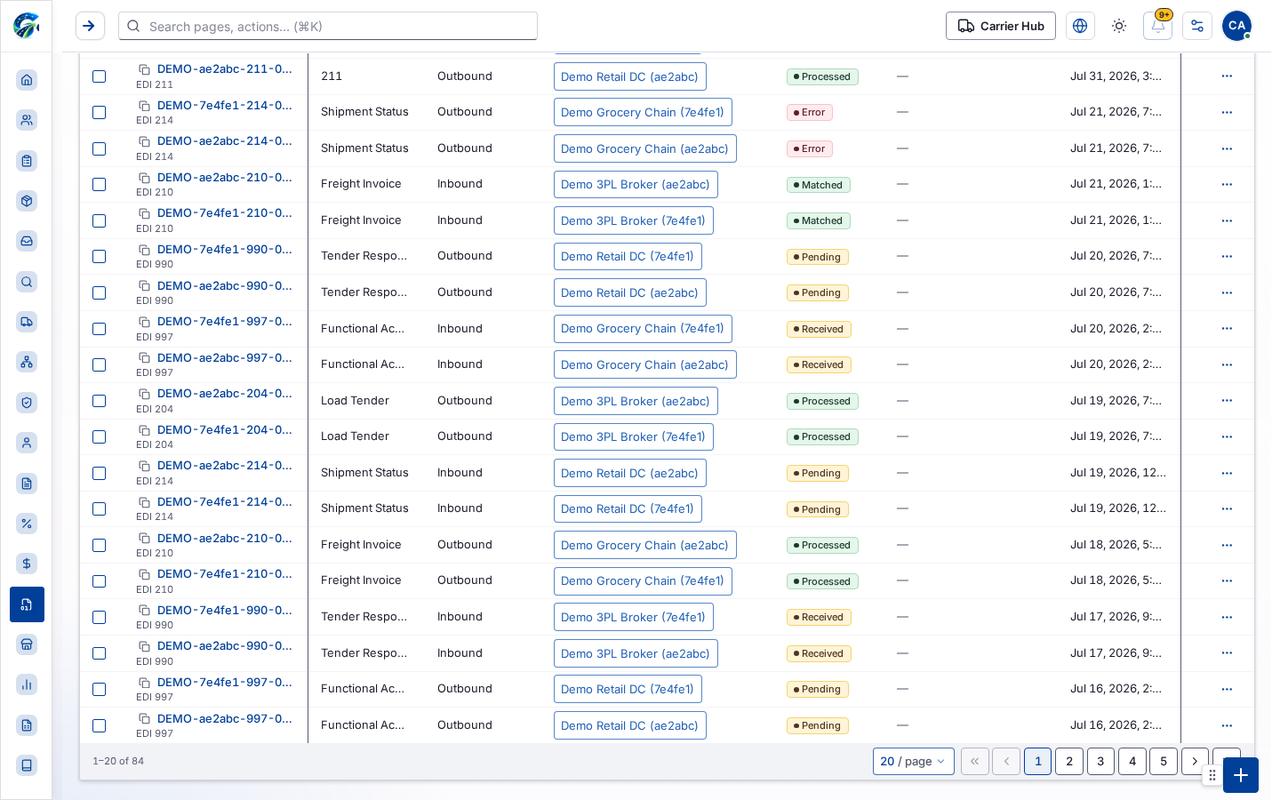Go to page 3
The height and width of the screenshot is (800, 1280).
click(1100, 761)
